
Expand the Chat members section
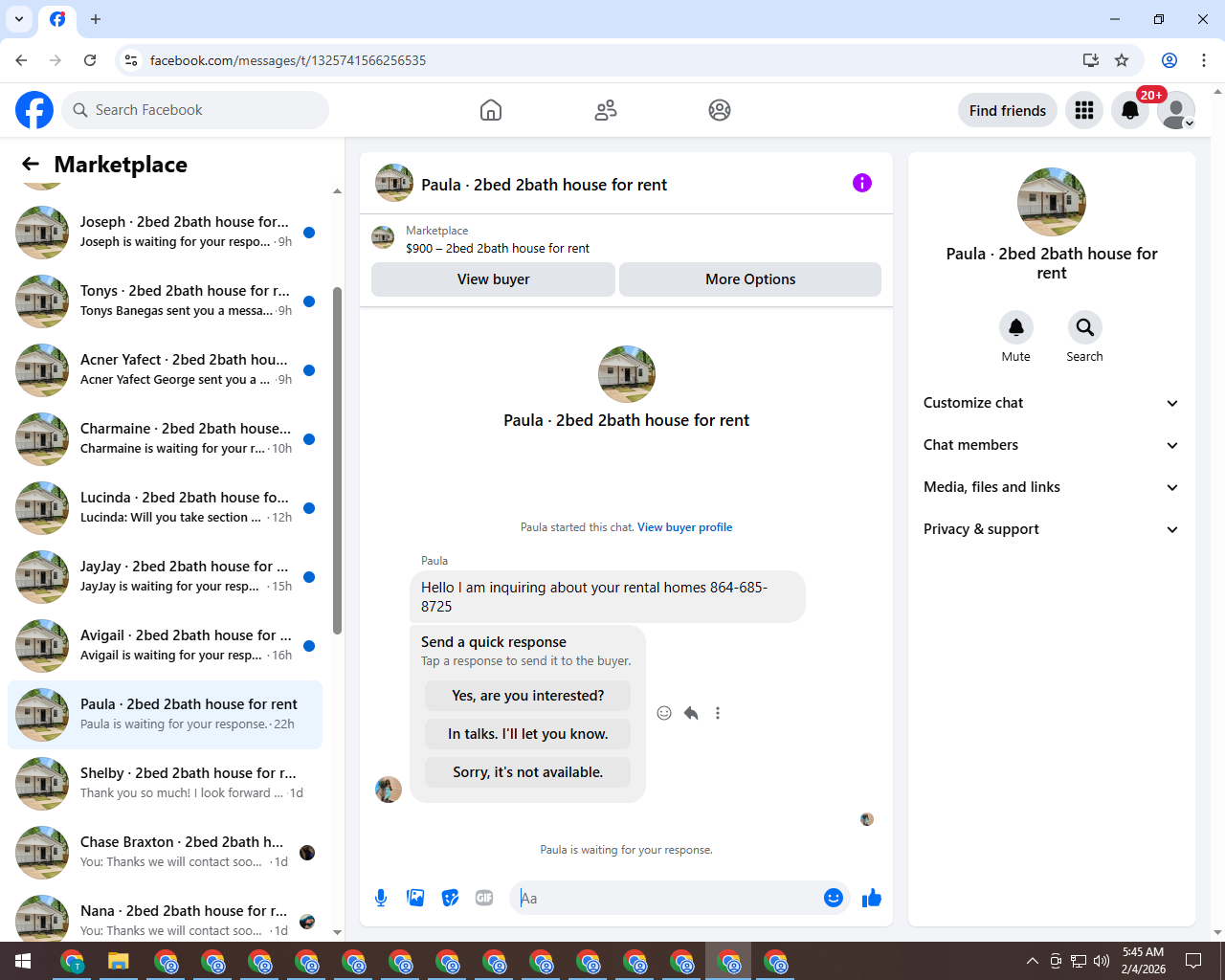pyautogui.click(x=1051, y=445)
